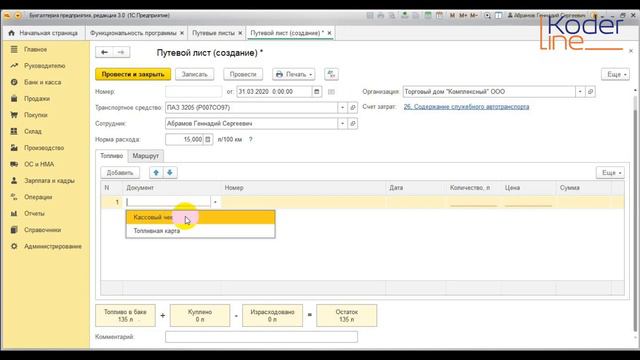Image resolution: width=640 pixels, height=360 pixels.
Task: Open the Администрирование section
Action: click(53, 246)
